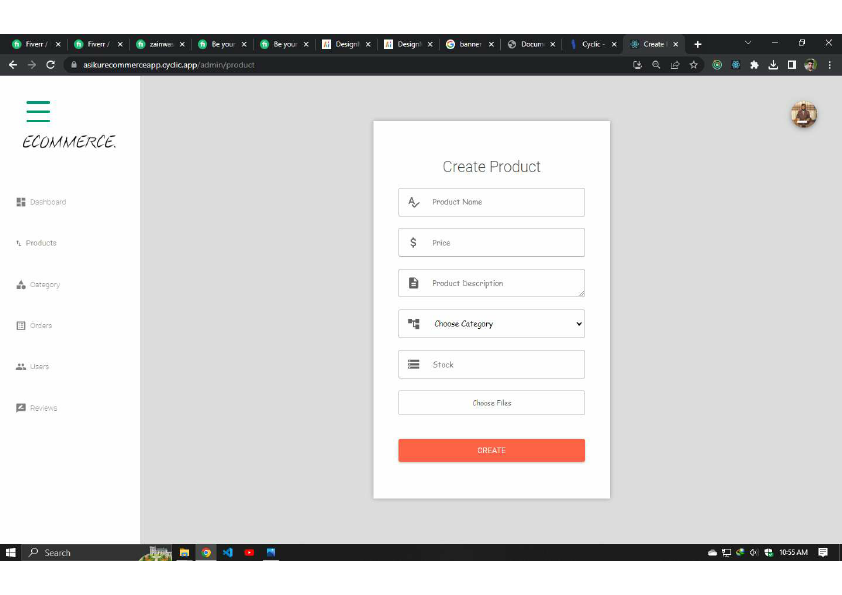Close the Cyclic tab
Screen dimensions: 842x595
pos(614,45)
